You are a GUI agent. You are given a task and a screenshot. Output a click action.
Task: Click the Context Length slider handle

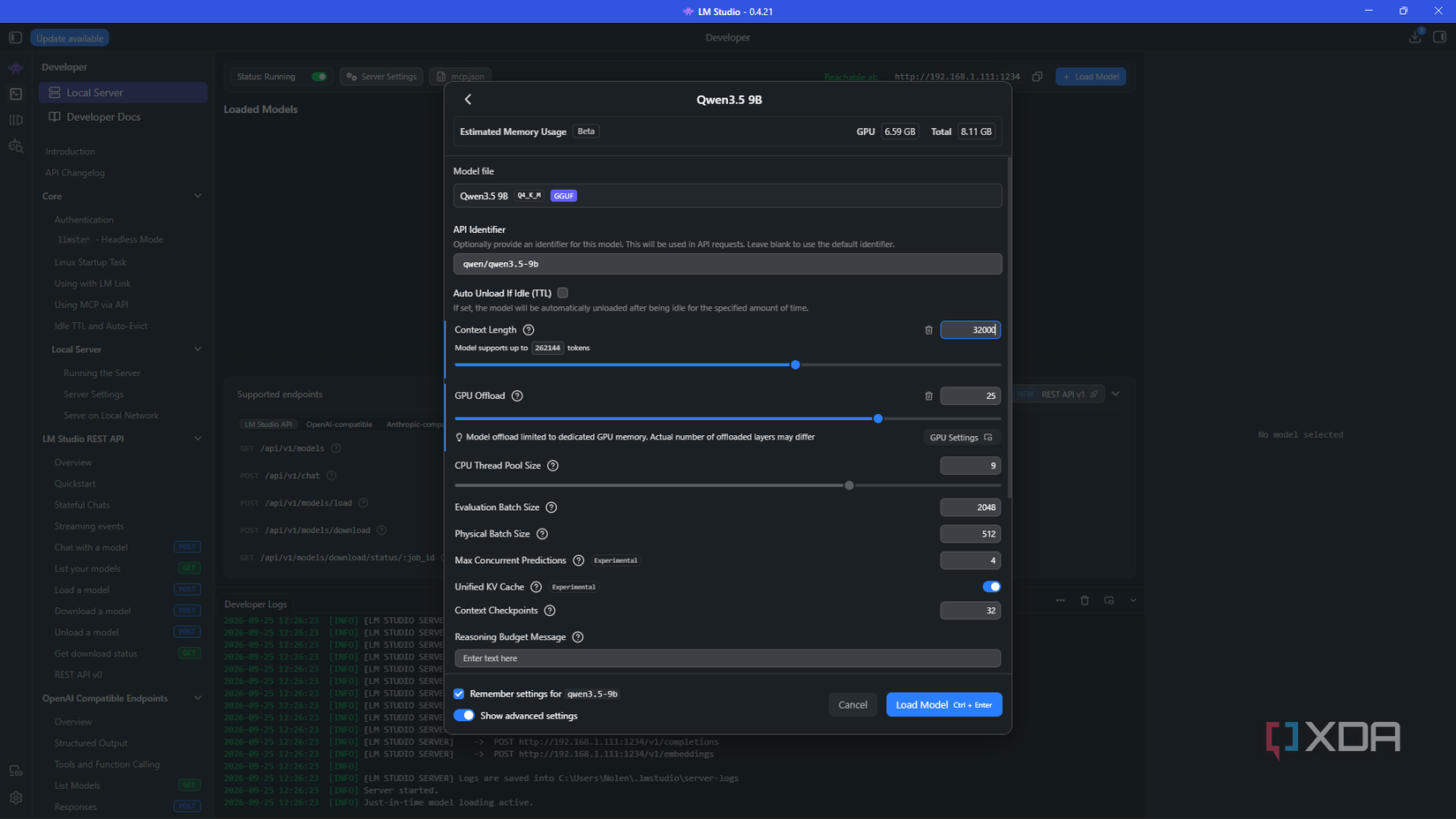click(x=795, y=364)
